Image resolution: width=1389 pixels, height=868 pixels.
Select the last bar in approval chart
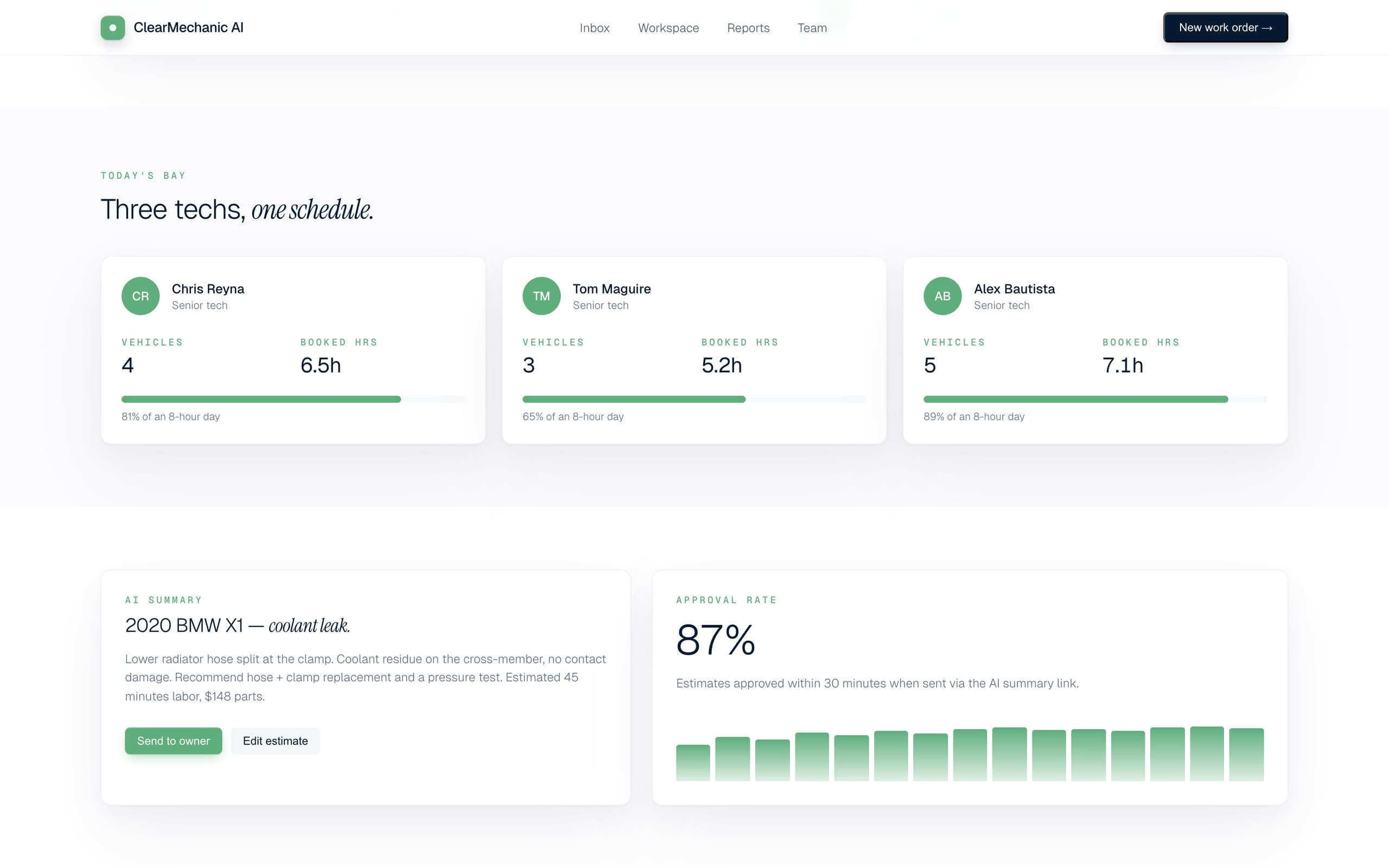[1246, 754]
